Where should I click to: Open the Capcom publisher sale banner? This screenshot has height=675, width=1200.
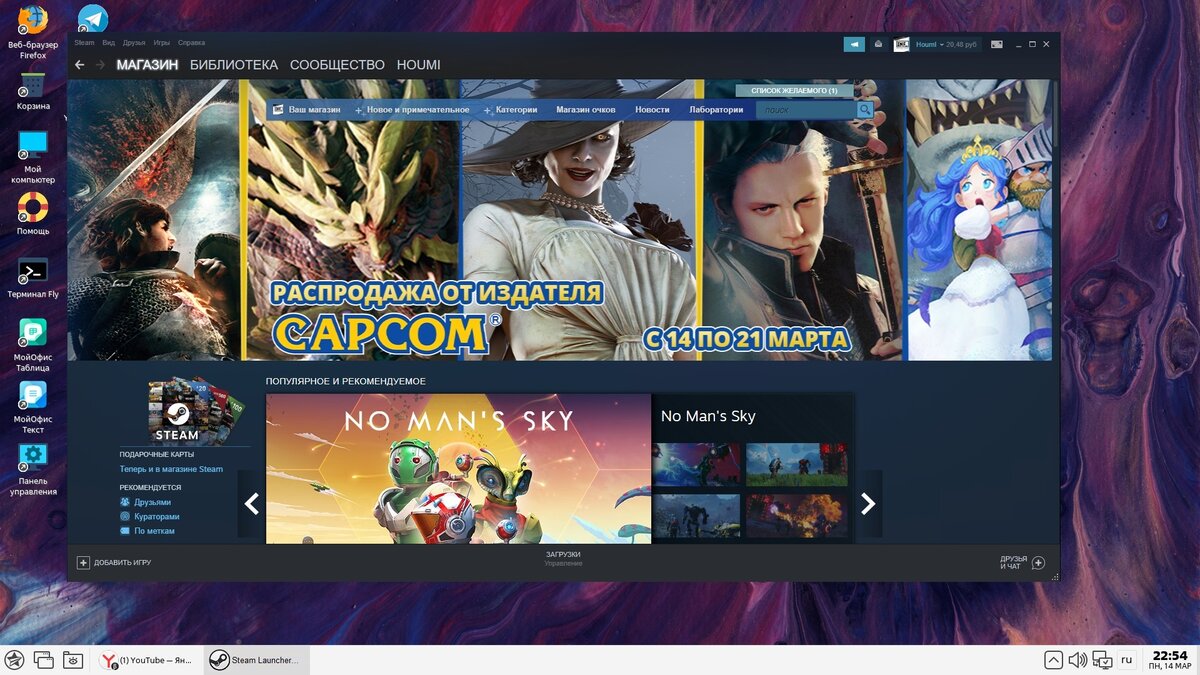point(559,220)
